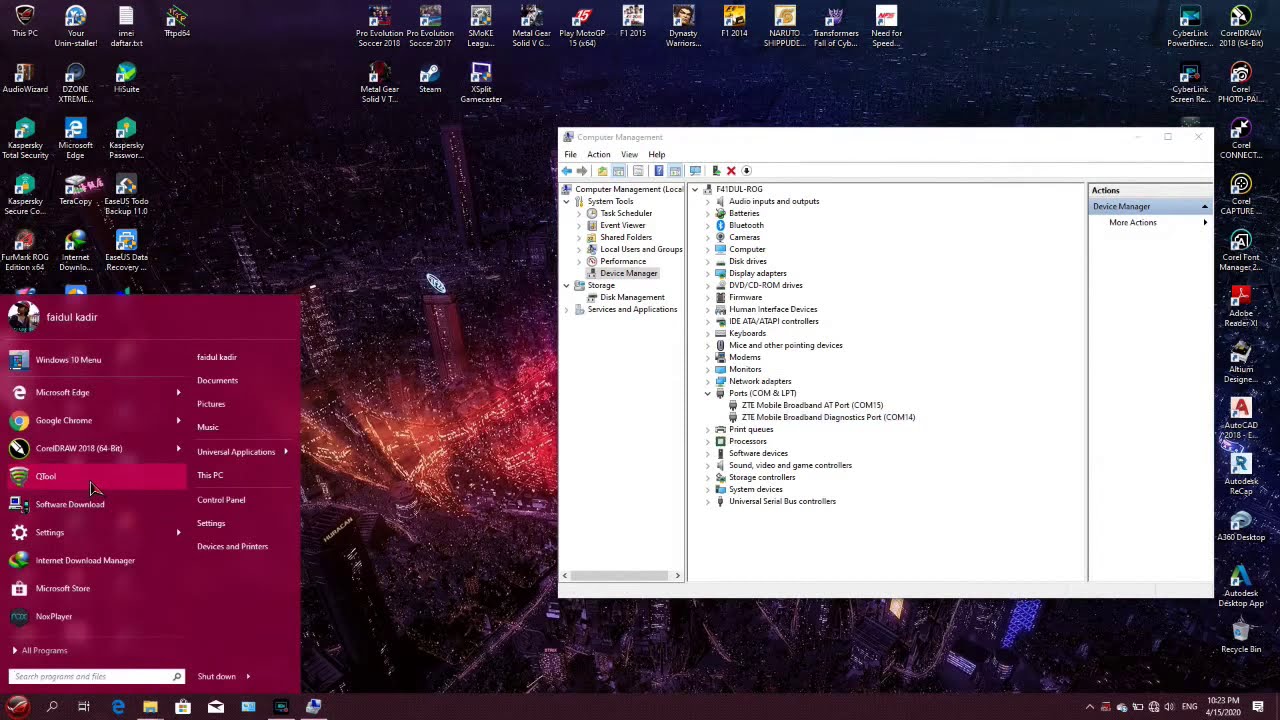This screenshot has width=1280, height=720.
Task: Click the Back arrow in Computer Management toolbar
Action: point(567,171)
